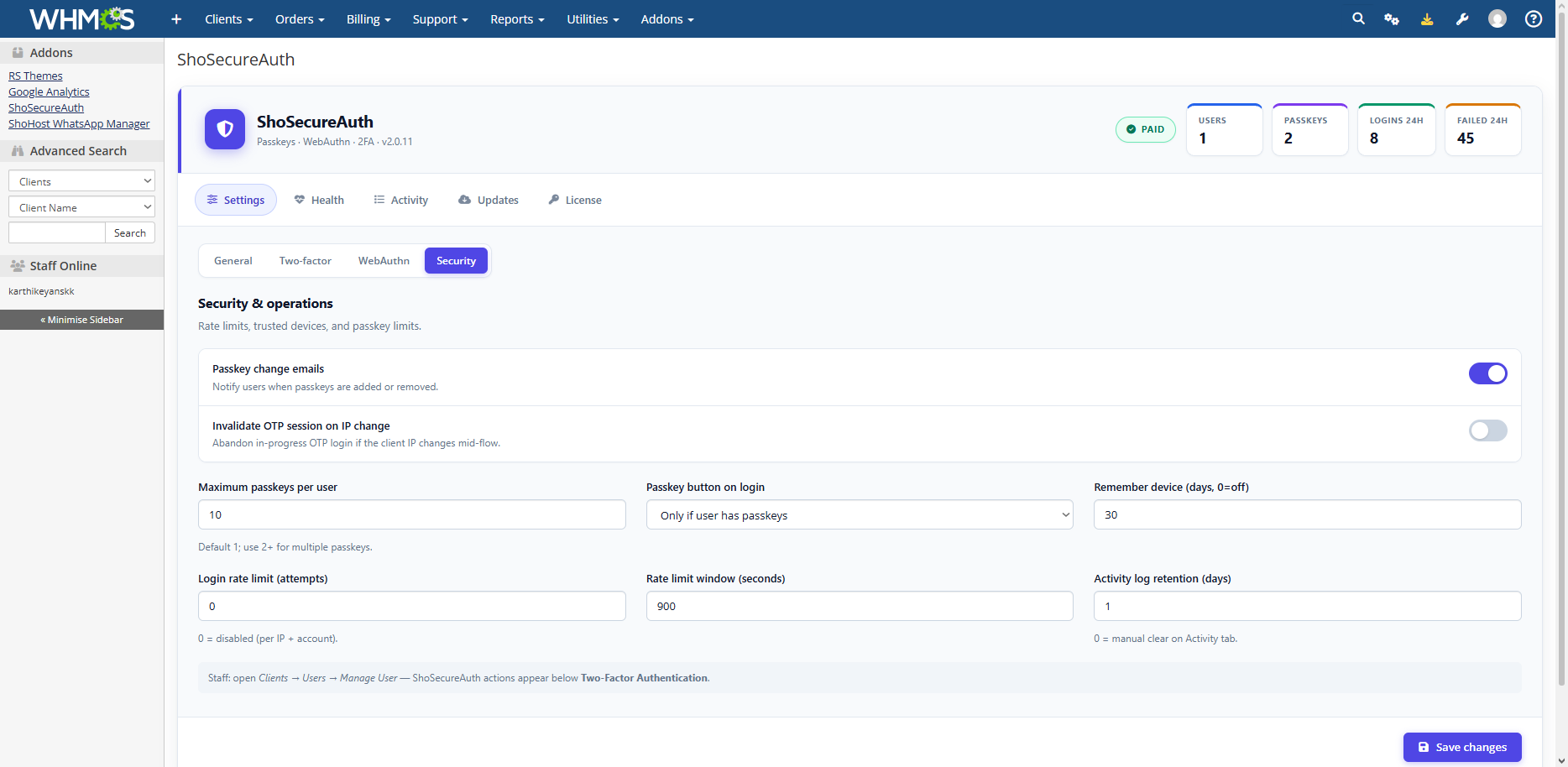The width and height of the screenshot is (1568, 767).
Task: Open the Billing menu
Action: click(368, 18)
